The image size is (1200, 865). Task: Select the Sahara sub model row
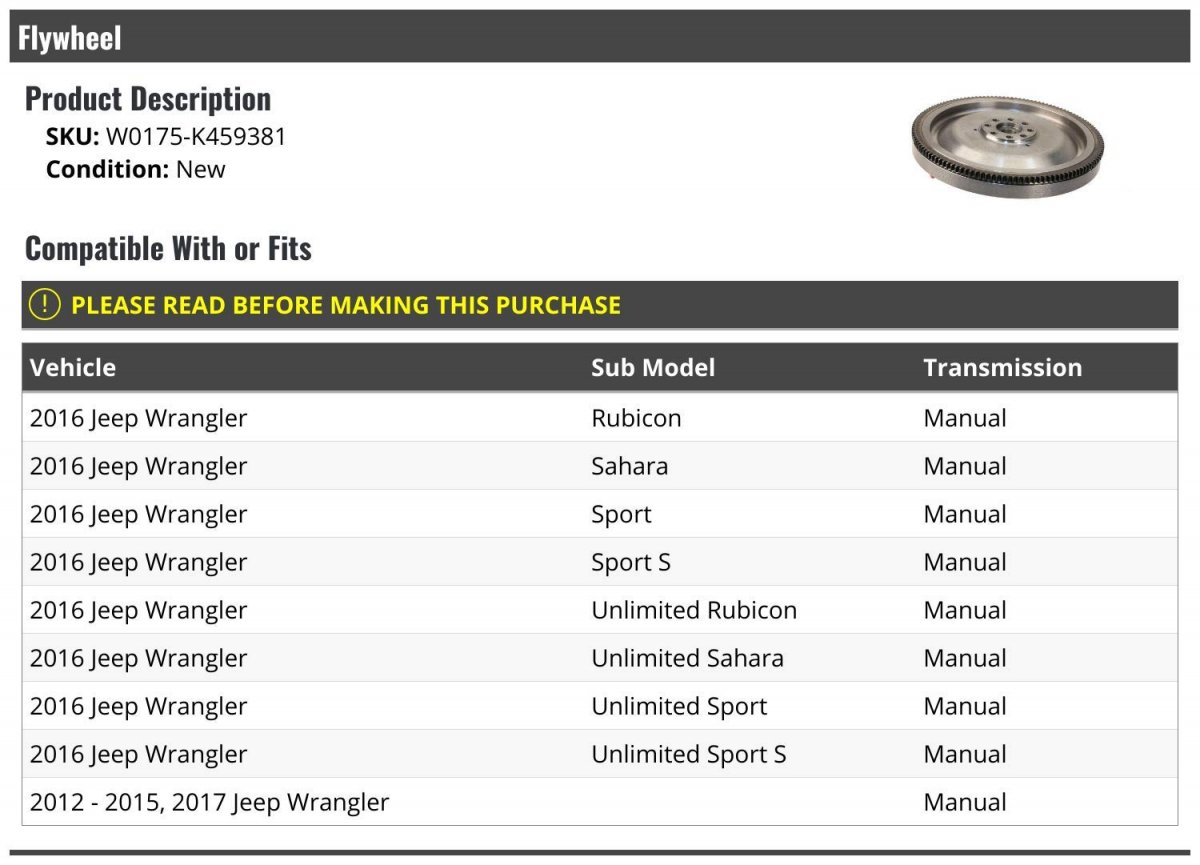coord(600,466)
